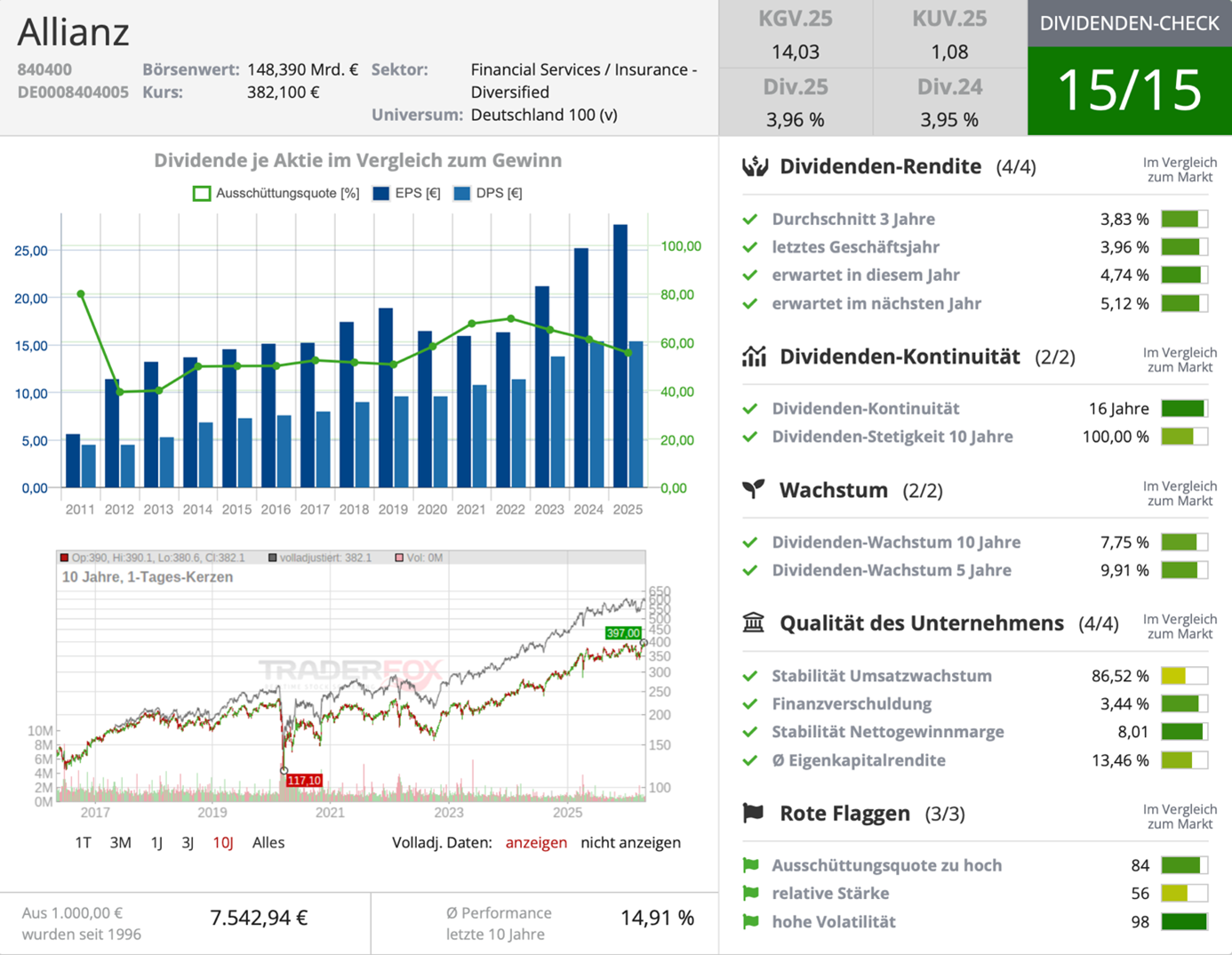Click checkmark next to Durchschnitt 3 Jahre
This screenshot has height=955, width=1232.
point(750,219)
